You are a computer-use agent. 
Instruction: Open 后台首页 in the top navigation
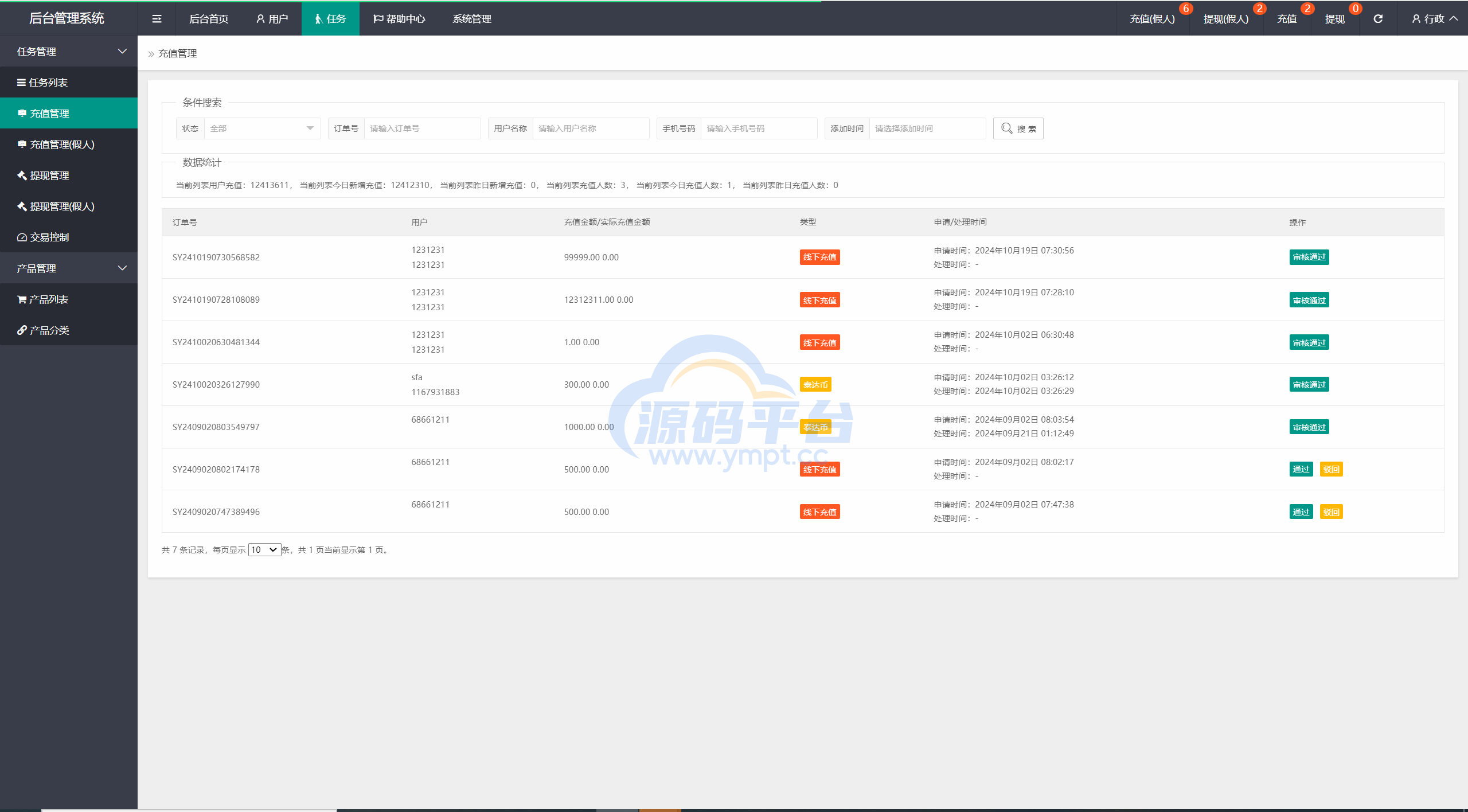tap(209, 19)
